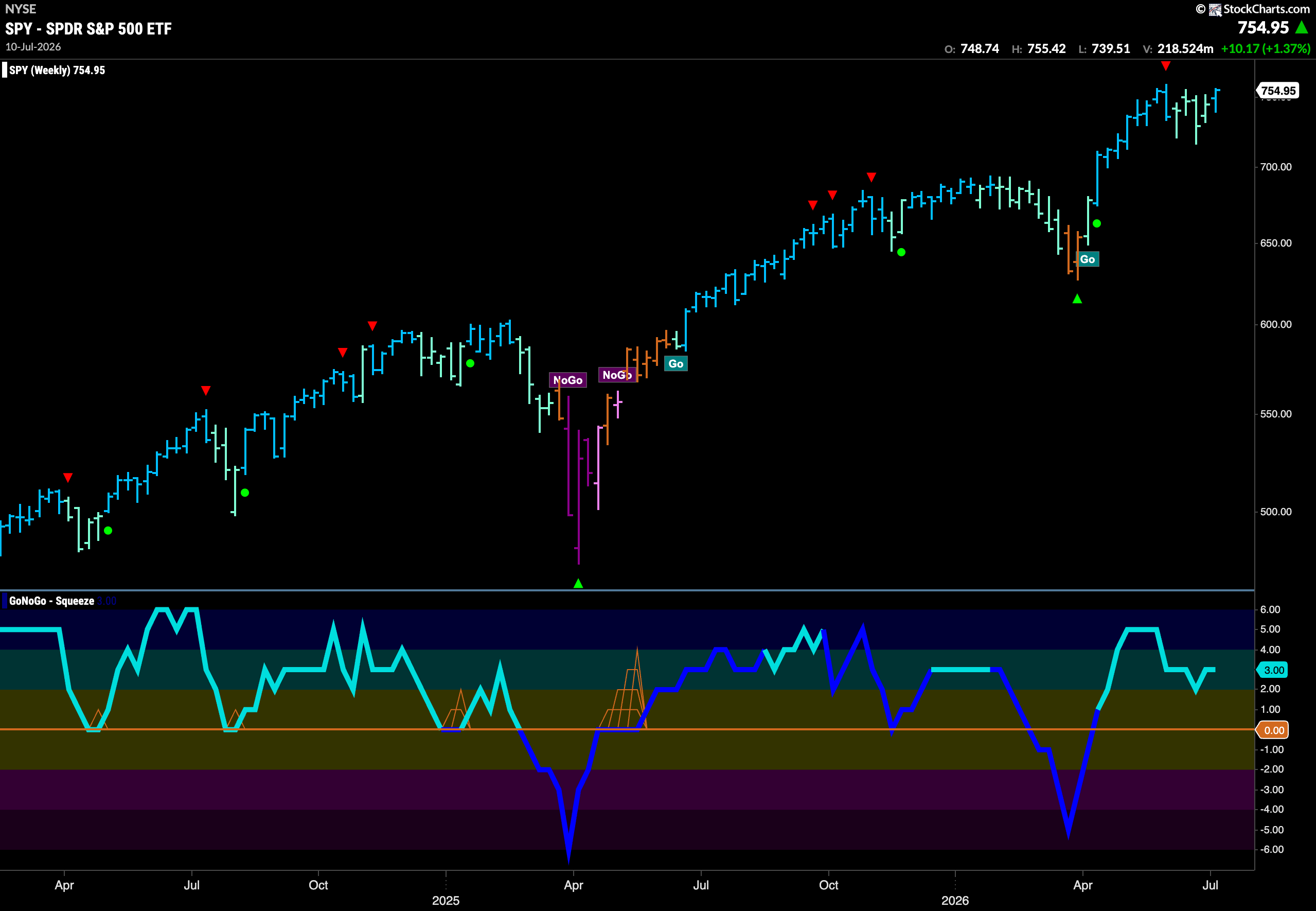This screenshot has height=911, width=1316.
Task: Click the red down arrow near April 2024 peak
Action: [68, 478]
